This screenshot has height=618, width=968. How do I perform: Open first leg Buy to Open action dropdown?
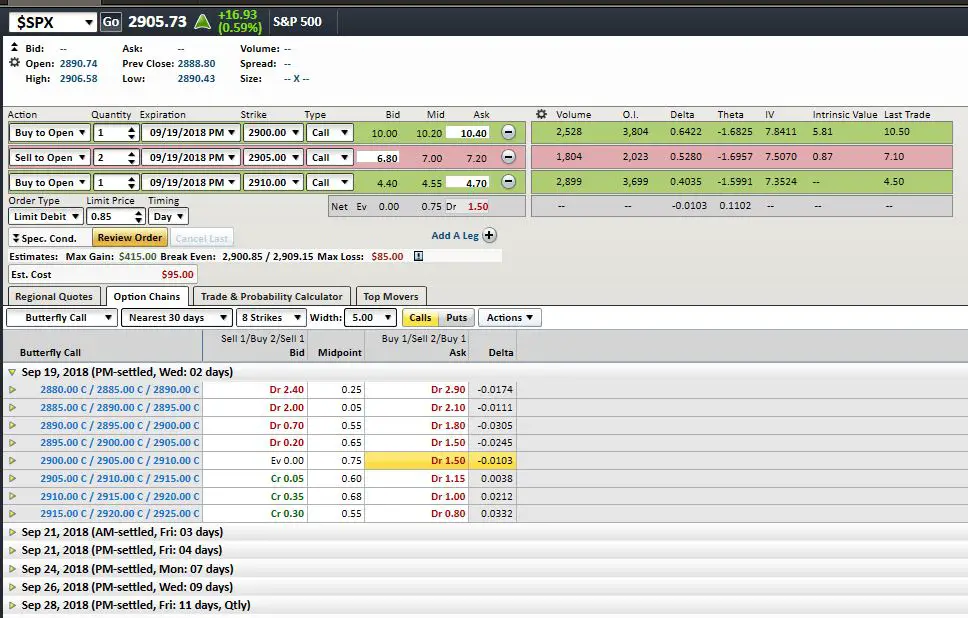coord(49,133)
